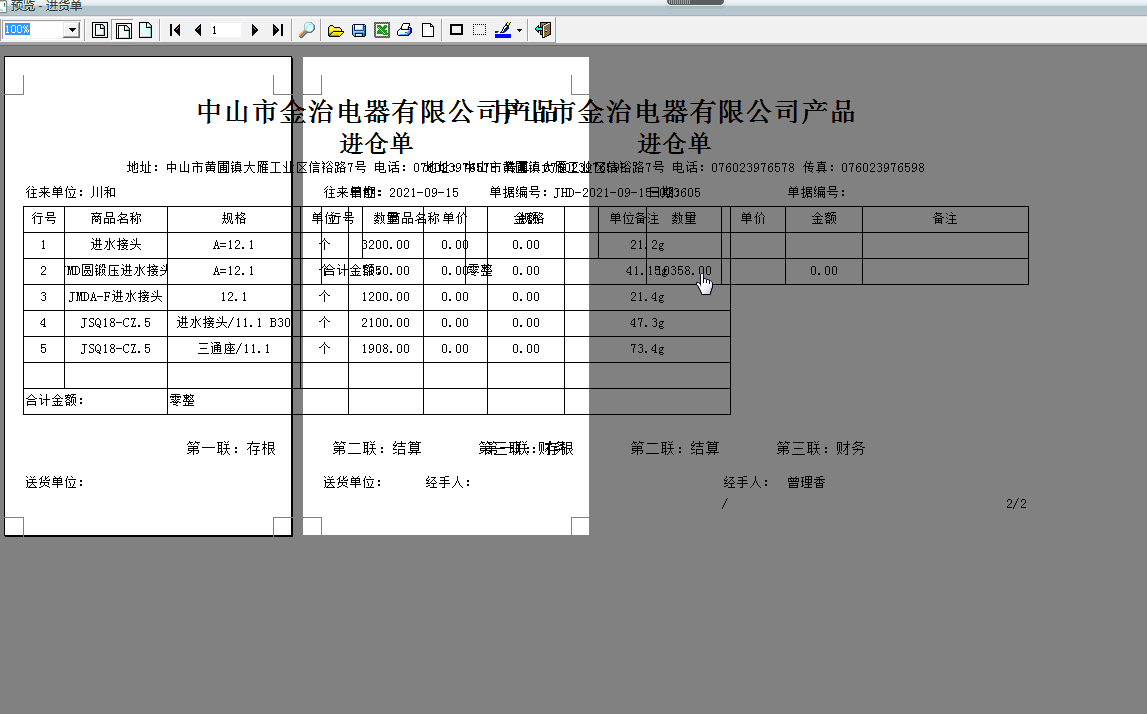Click the pen with blue underline color tool
Viewport: 1147px width, 714px height.
[503, 30]
